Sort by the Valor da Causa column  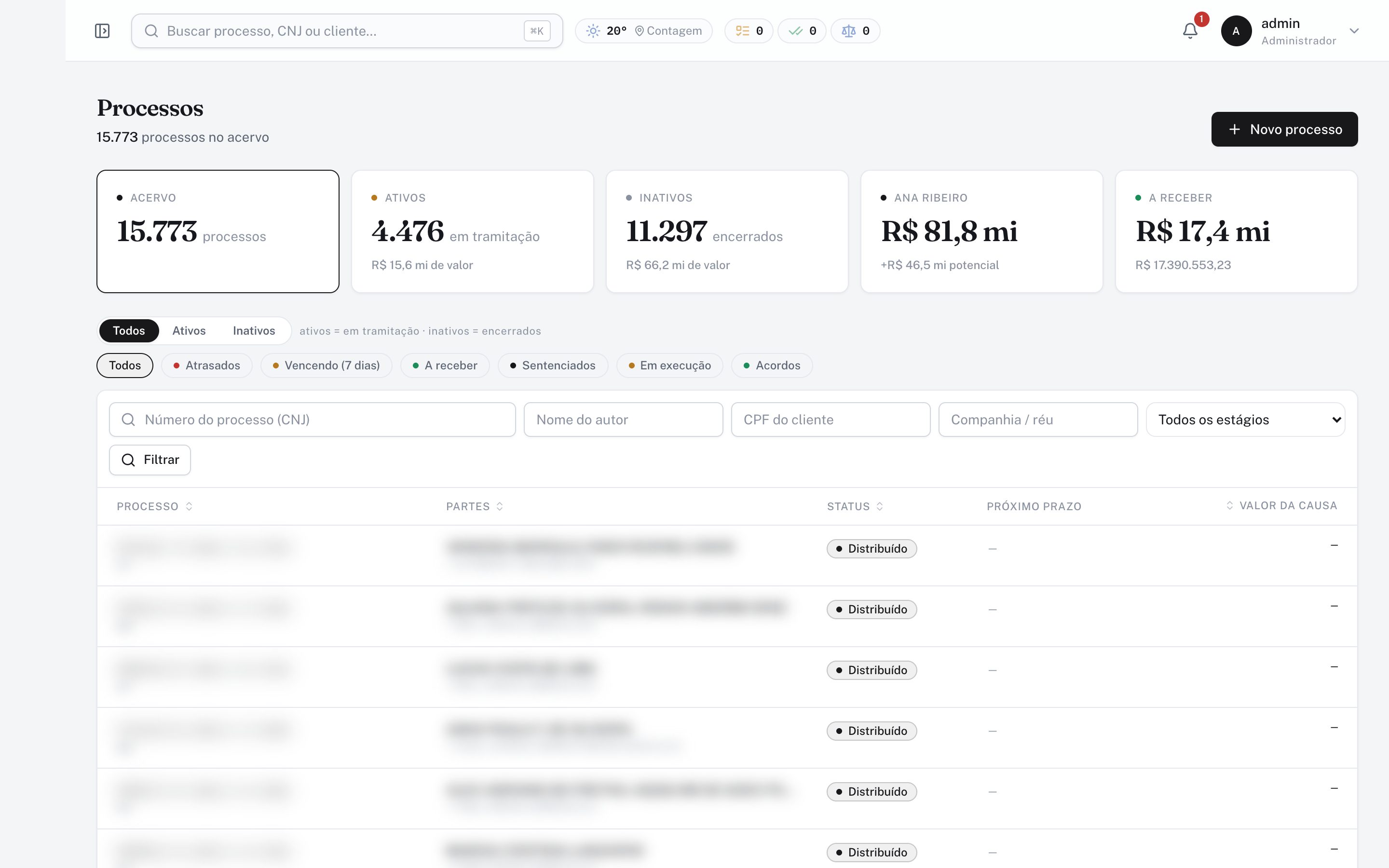(x=1281, y=506)
